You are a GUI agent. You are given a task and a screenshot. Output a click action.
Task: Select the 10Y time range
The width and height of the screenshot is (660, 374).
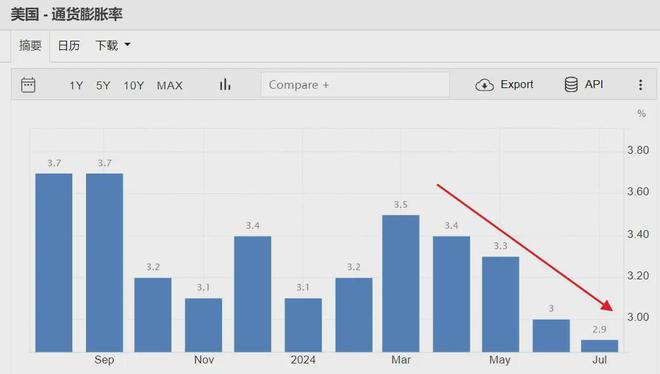[x=133, y=86]
